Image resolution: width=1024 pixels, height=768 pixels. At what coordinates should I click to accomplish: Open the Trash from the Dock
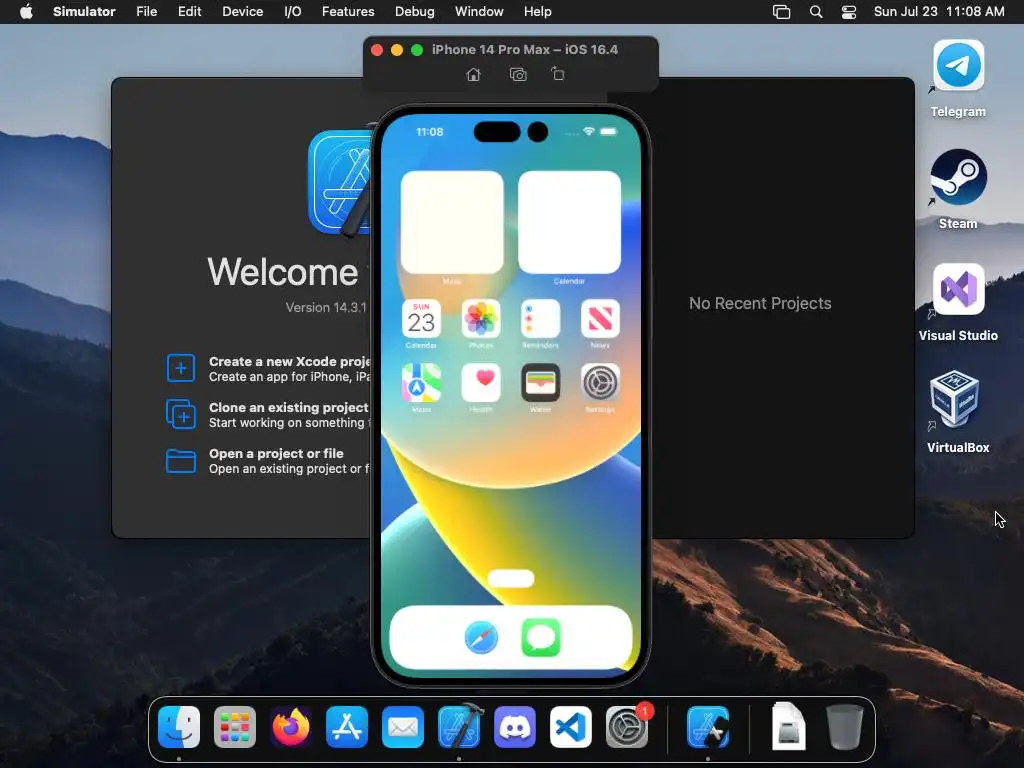pos(844,727)
